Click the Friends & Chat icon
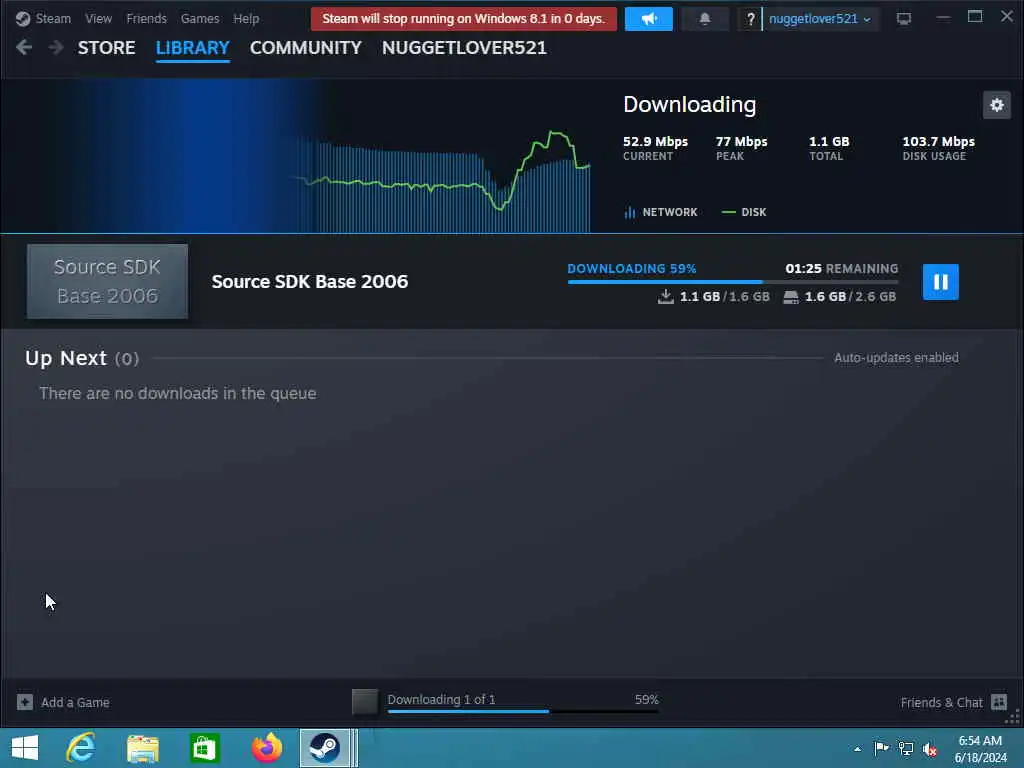This screenshot has height=768, width=1024. pyautogui.click(x=999, y=702)
